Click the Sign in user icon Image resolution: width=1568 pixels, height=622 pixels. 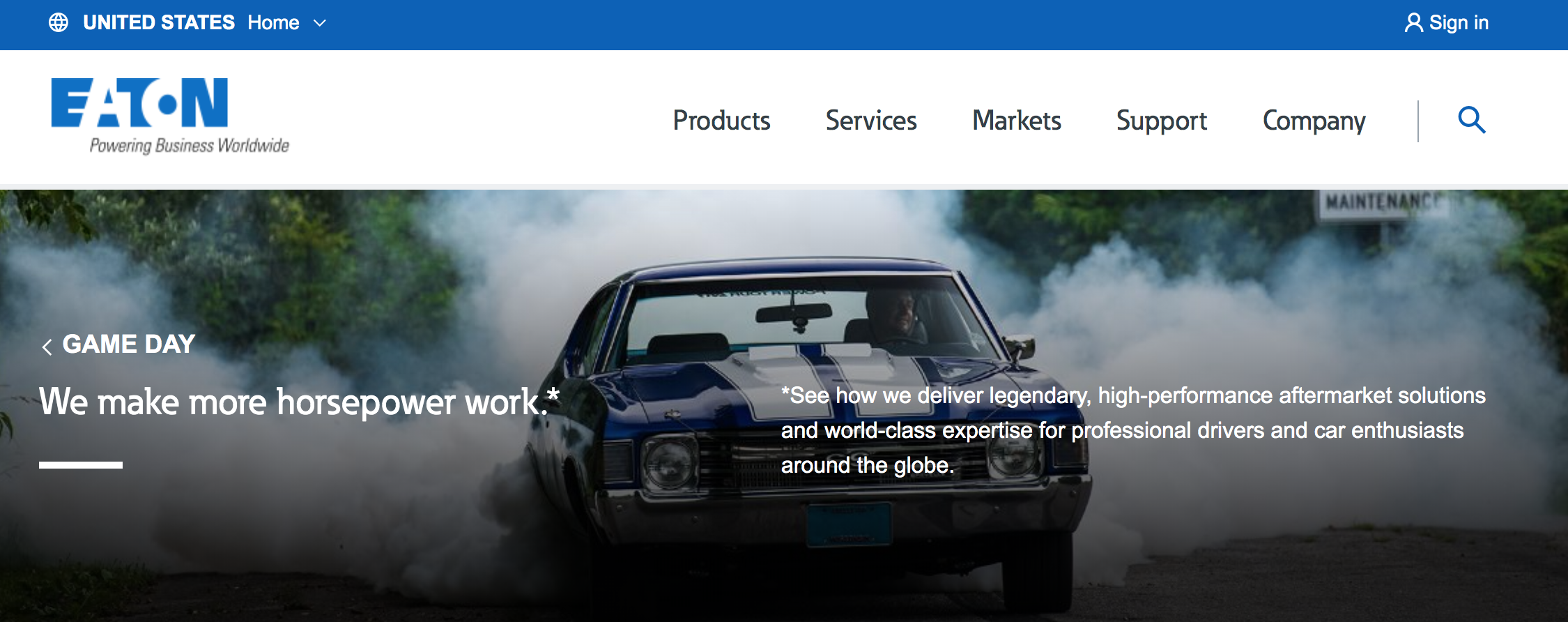pos(1413,23)
